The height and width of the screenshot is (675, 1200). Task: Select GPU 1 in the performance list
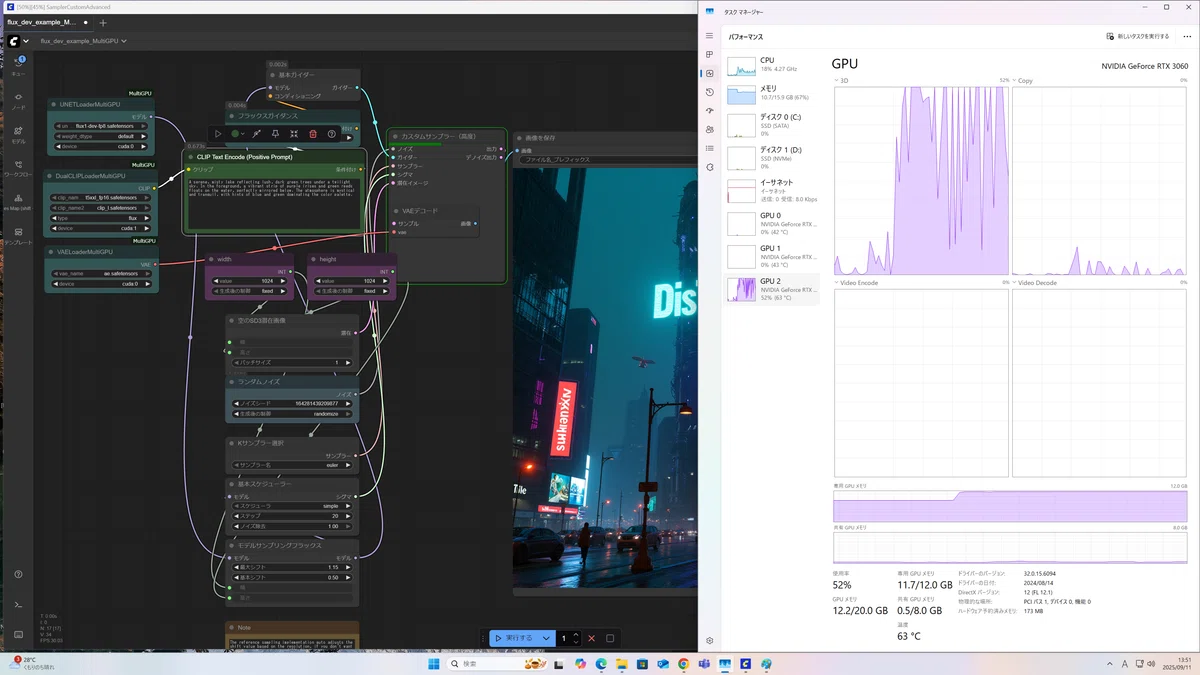772,256
